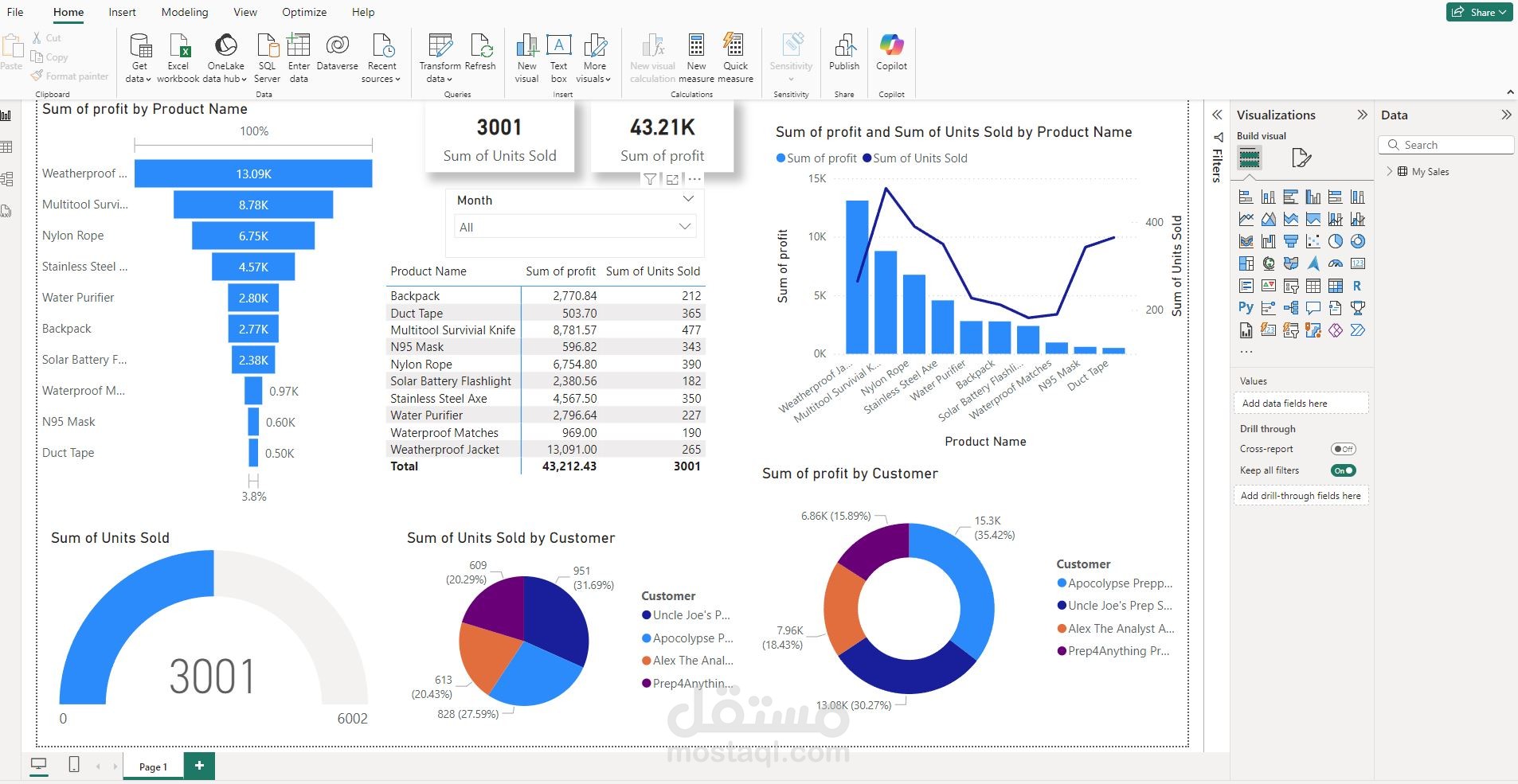Collapse the Data pane
This screenshot has height=784, width=1518.
click(1506, 115)
